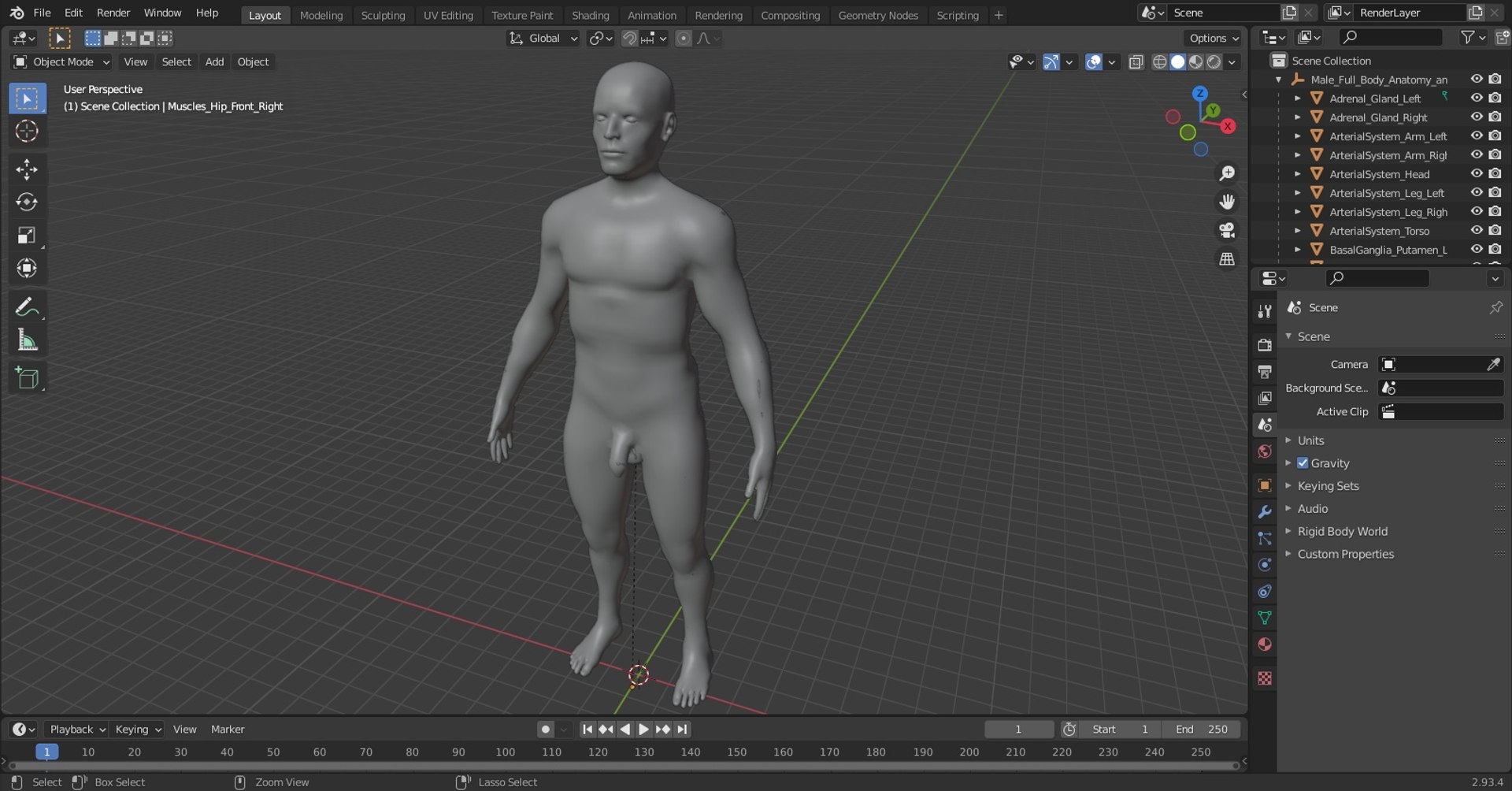
Task: Open the File menu
Action: [x=42, y=13]
